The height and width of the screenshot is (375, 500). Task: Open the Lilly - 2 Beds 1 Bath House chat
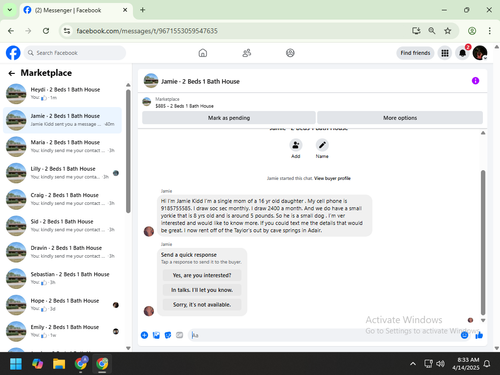62,173
